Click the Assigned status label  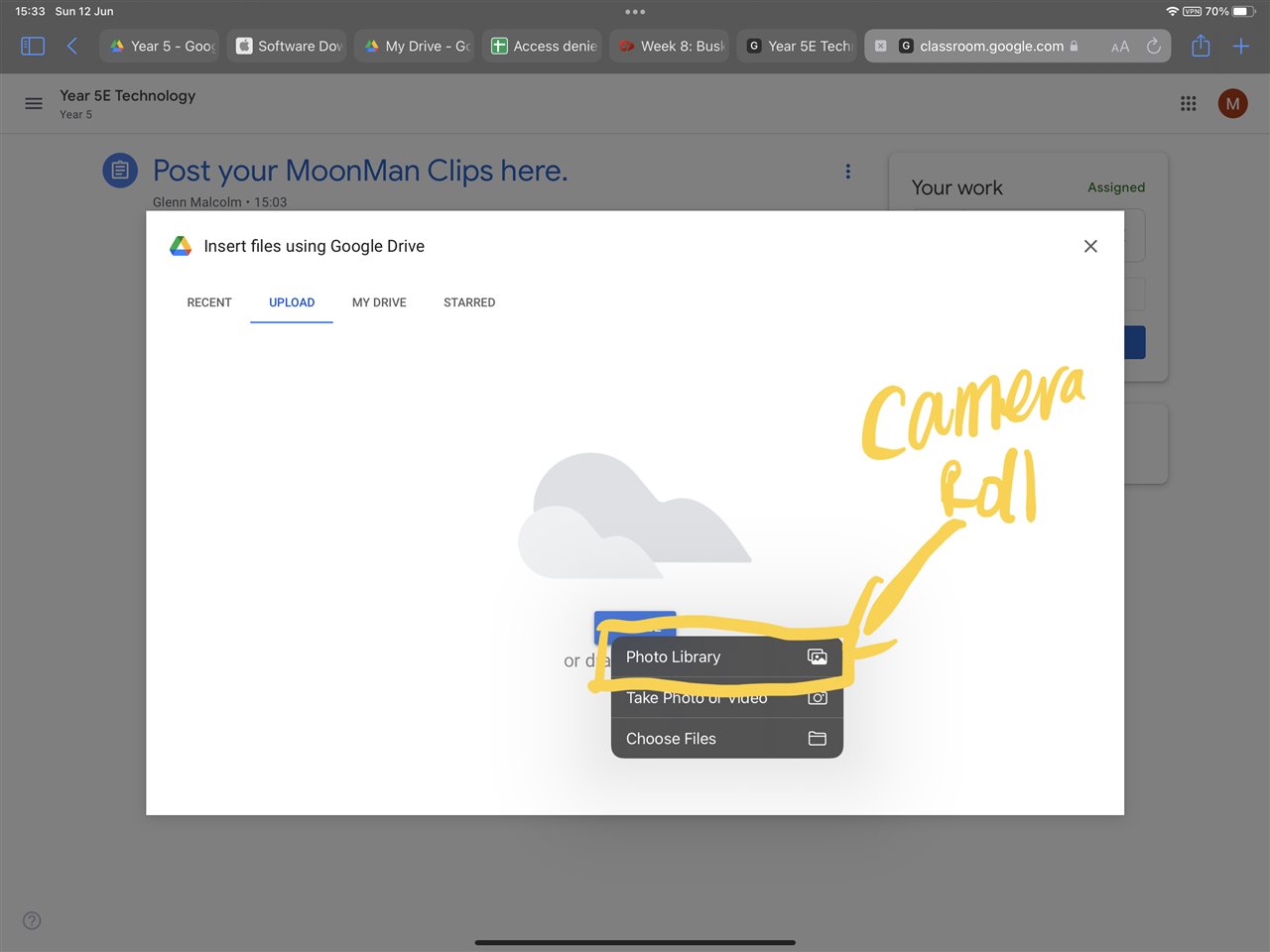pos(1116,187)
